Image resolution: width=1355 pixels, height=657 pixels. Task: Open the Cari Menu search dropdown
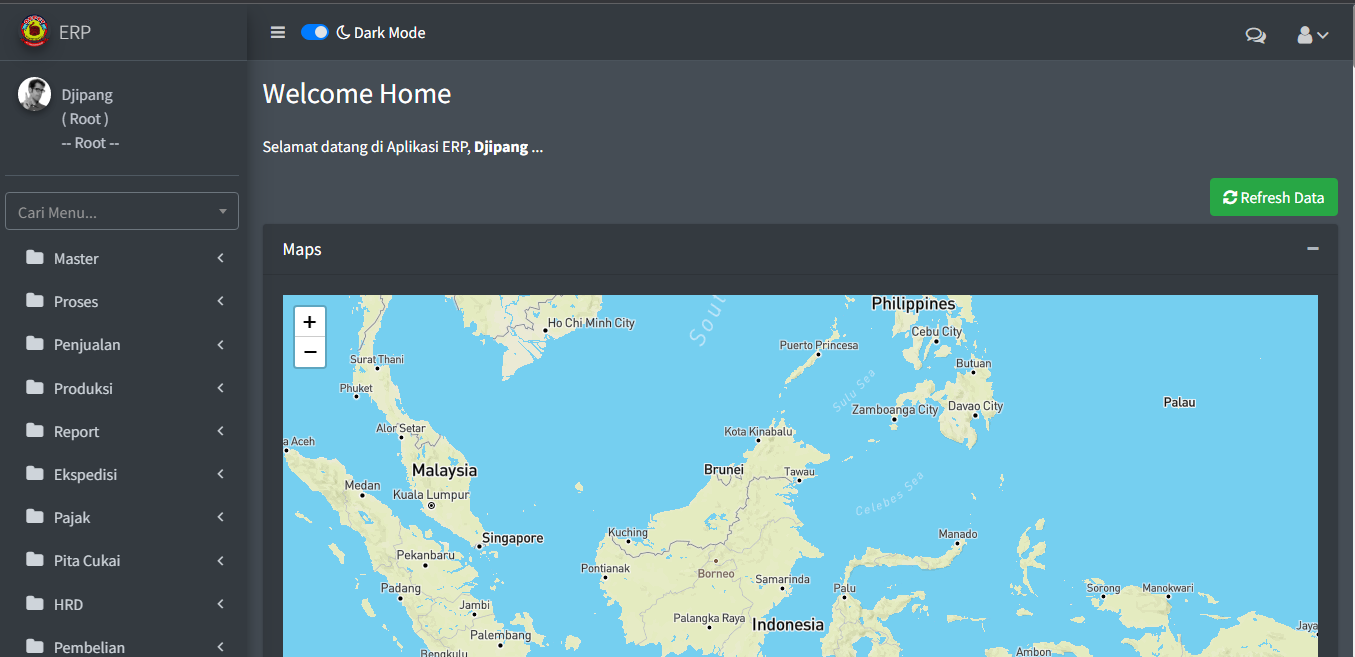122,212
